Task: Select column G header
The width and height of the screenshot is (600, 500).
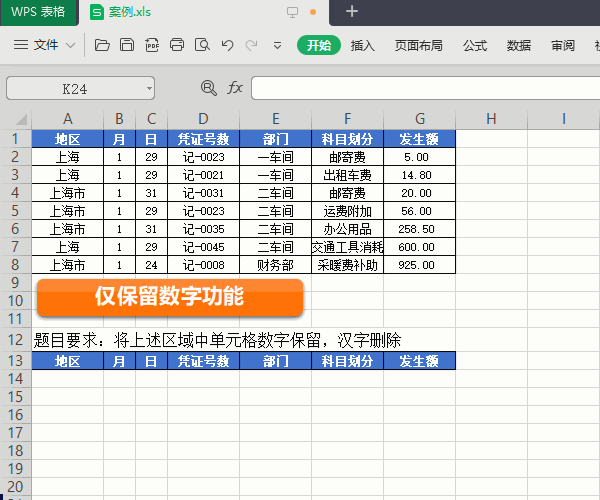Action: 419,119
